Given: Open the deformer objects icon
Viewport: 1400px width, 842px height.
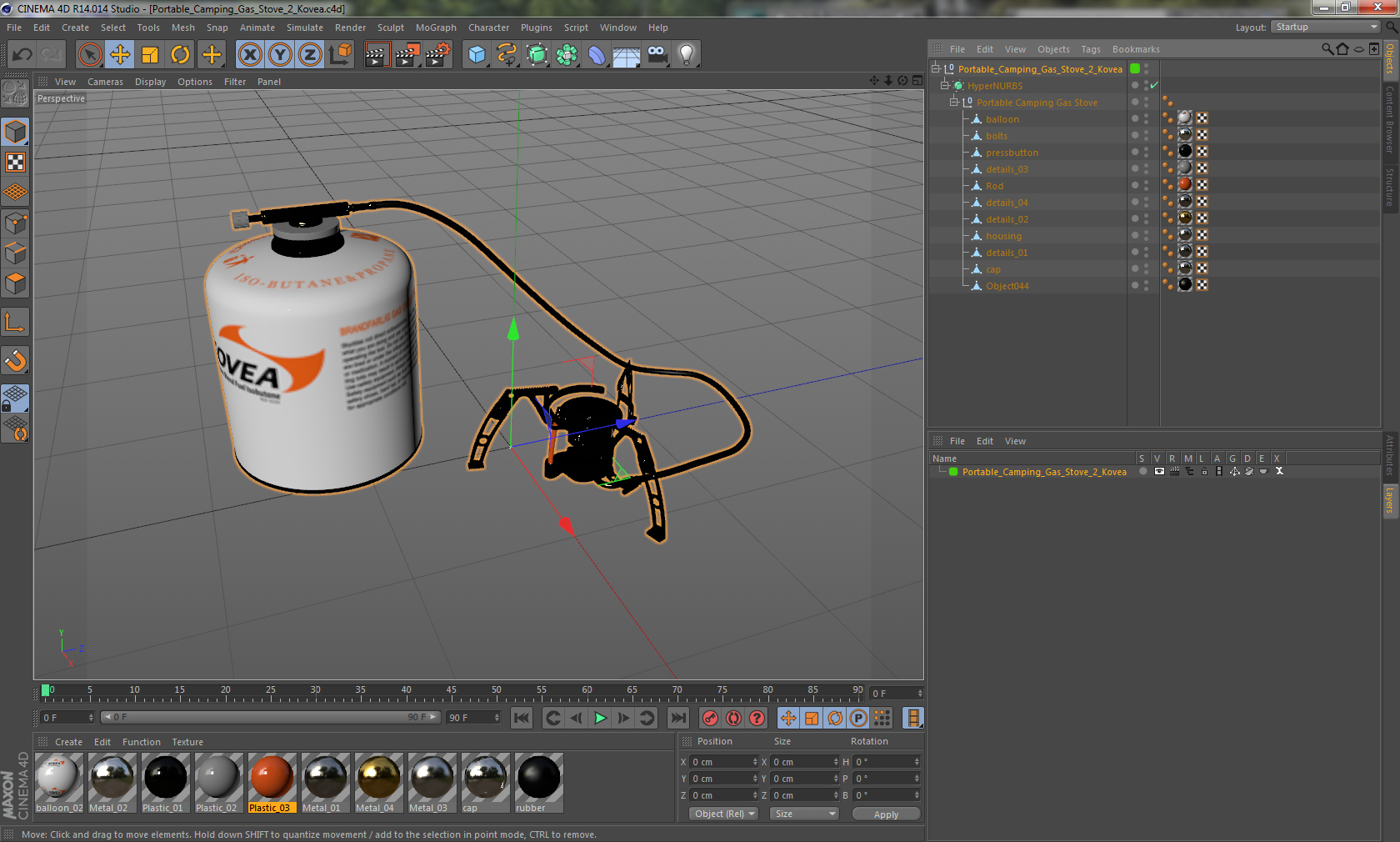Looking at the screenshot, I should coord(597,55).
